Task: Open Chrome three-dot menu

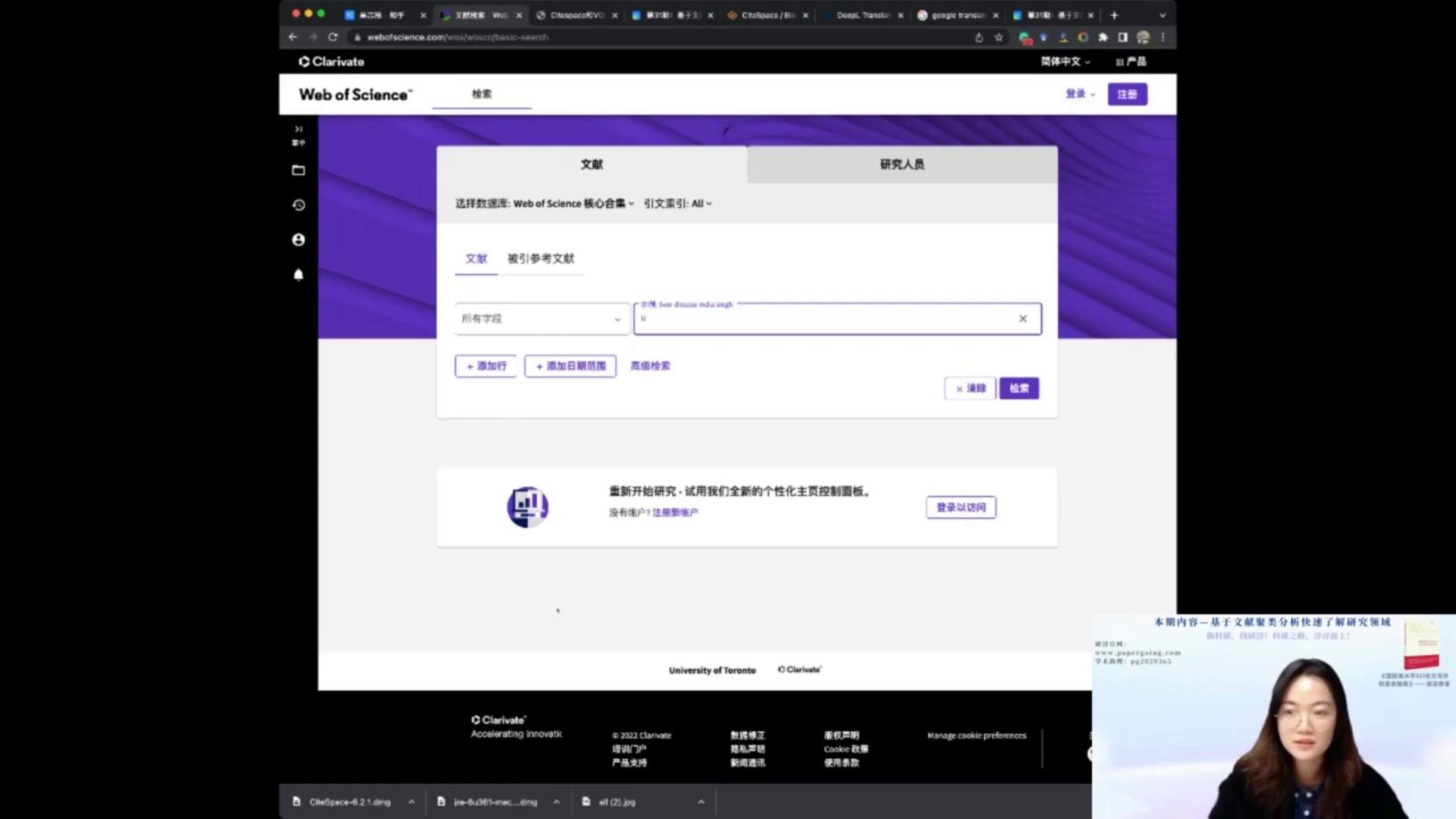Action: (x=1163, y=37)
